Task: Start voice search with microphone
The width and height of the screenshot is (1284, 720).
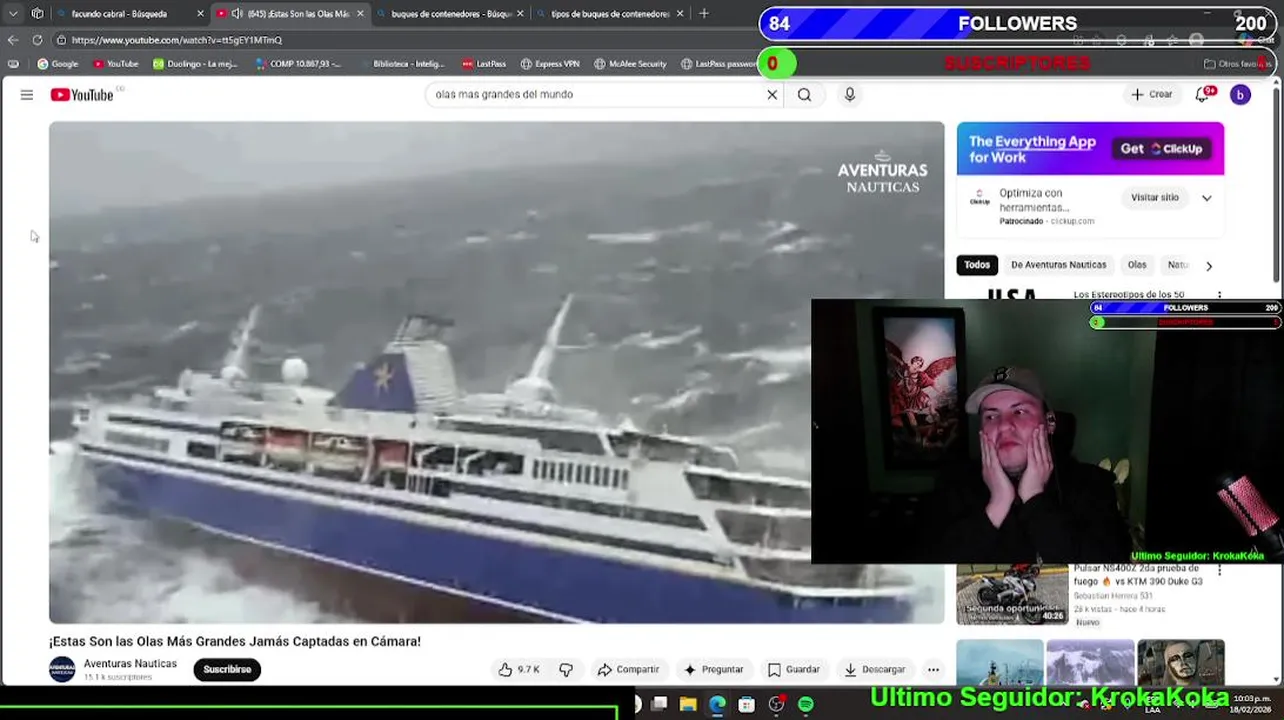Action: pyautogui.click(x=850, y=95)
